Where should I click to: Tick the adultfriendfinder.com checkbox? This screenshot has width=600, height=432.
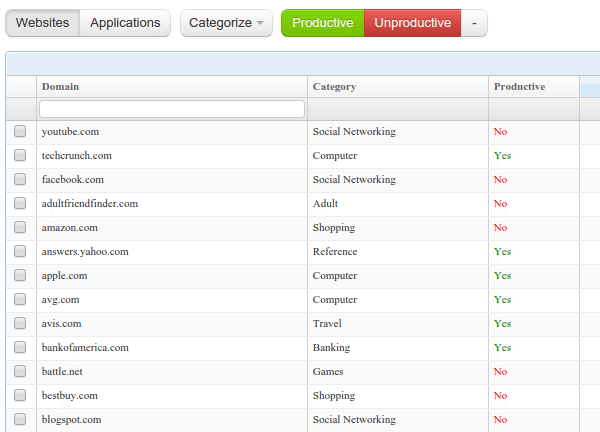[20, 203]
